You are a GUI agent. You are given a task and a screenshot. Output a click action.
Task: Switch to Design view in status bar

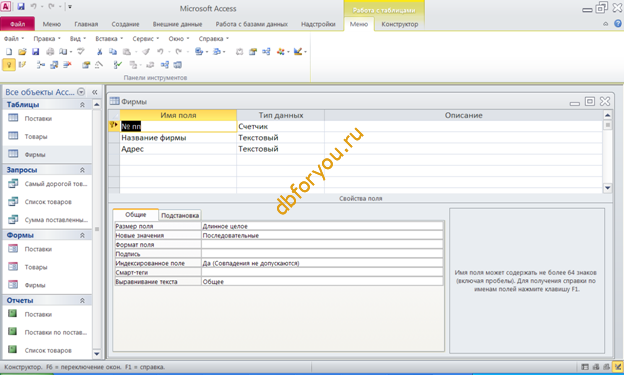coord(618,367)
